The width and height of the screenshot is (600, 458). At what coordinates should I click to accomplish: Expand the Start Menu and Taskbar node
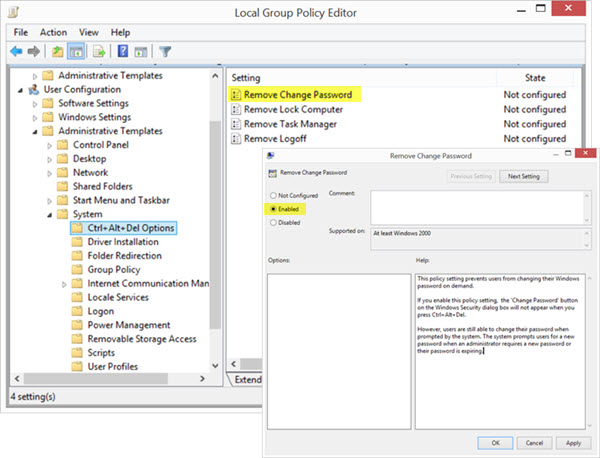tap(49, 201)
